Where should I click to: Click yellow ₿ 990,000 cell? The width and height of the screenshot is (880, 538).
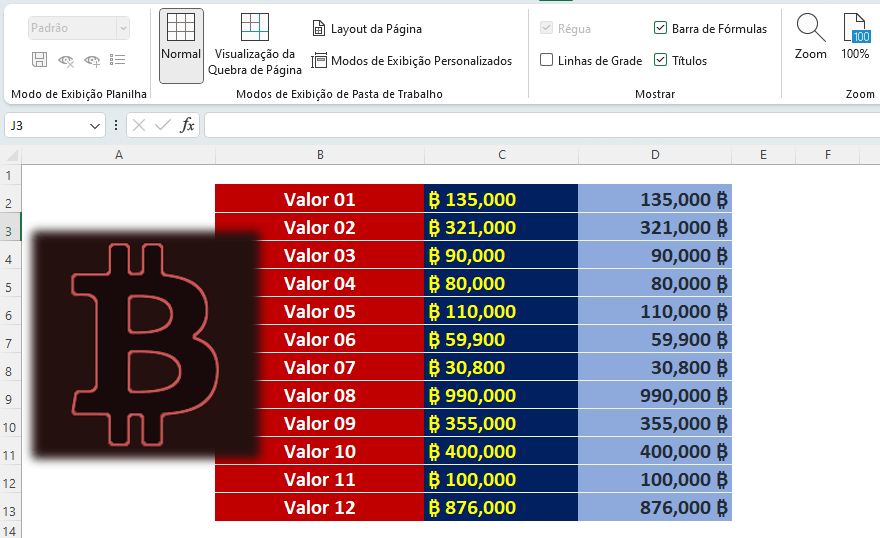501,395
